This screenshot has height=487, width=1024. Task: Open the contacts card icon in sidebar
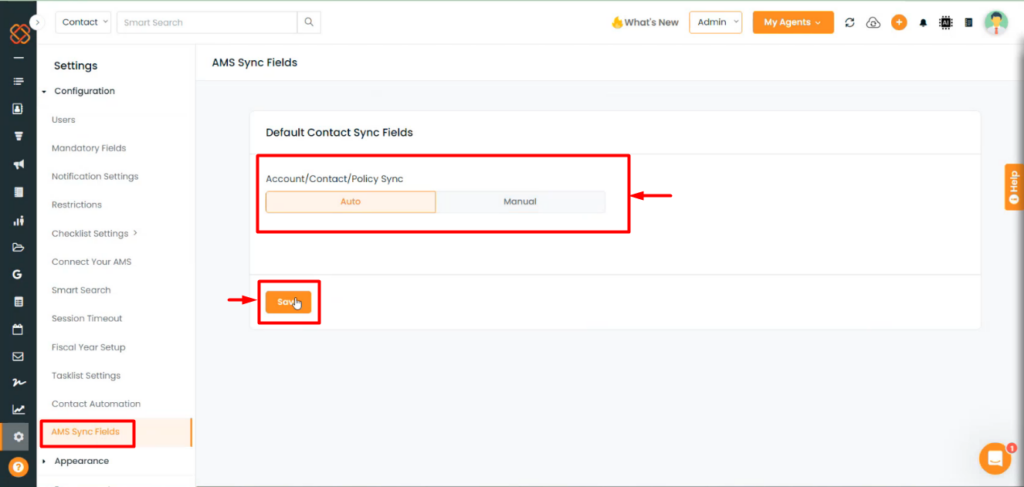click(x=18, y=108)
